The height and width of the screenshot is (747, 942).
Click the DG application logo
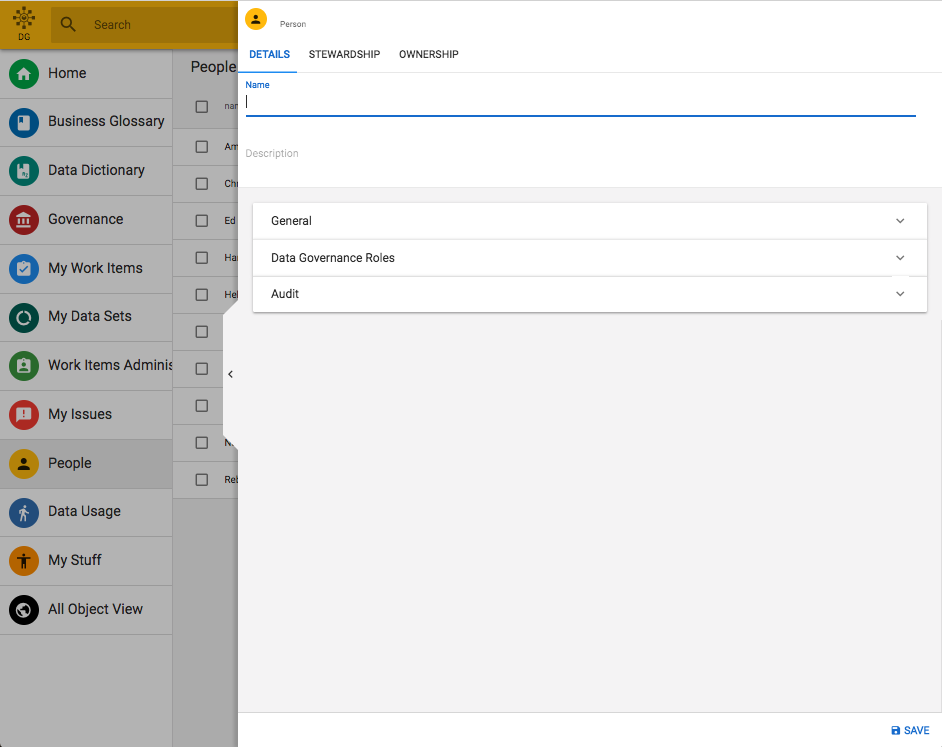(24, 23)
